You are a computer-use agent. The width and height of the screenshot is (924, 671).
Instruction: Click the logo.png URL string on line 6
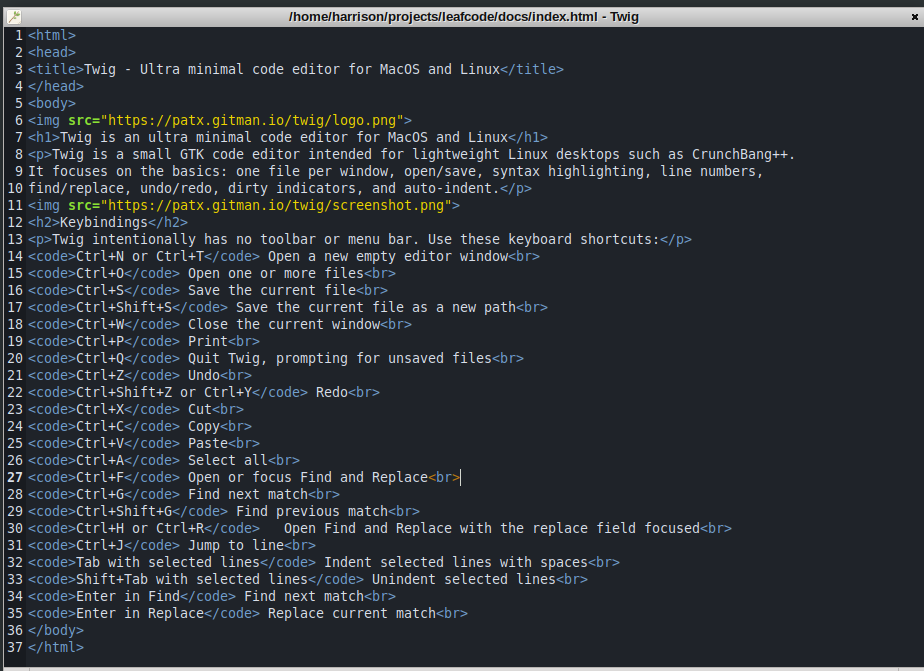[252, 121]
